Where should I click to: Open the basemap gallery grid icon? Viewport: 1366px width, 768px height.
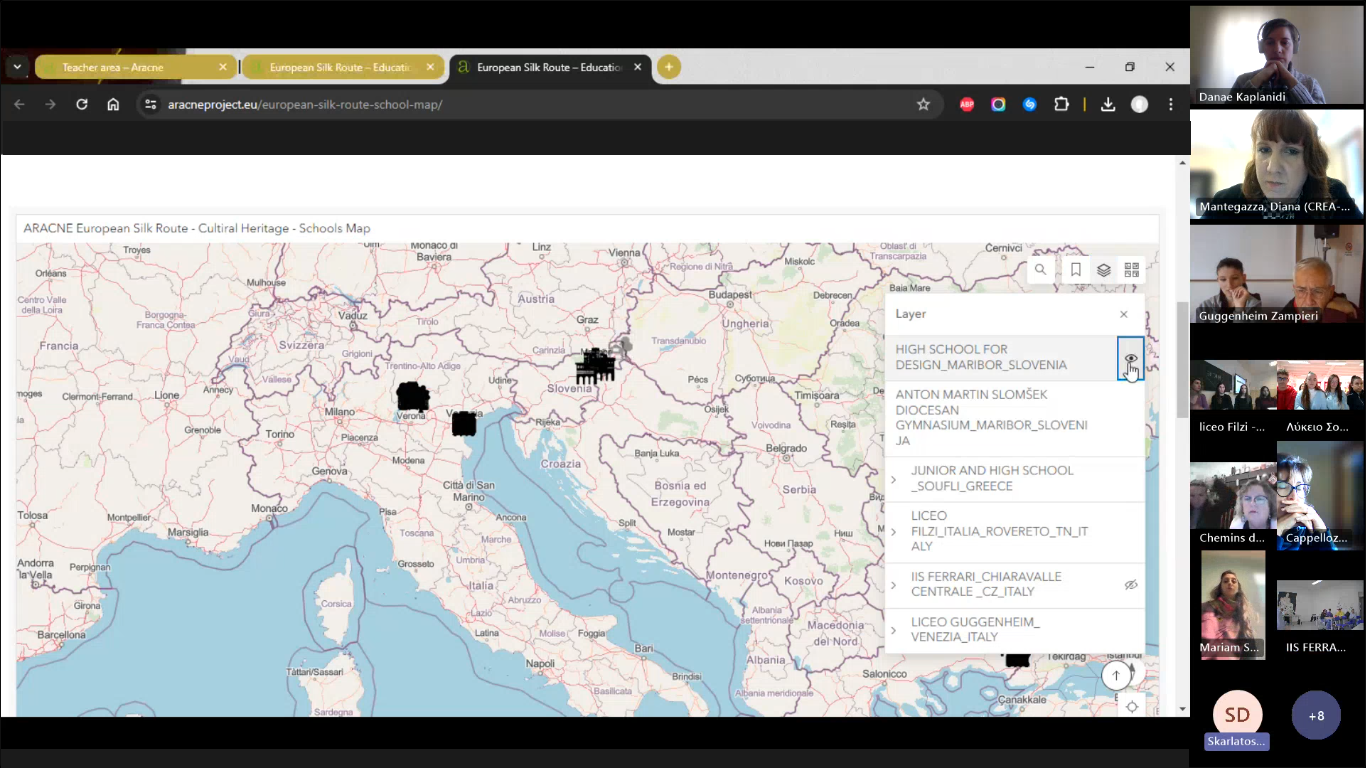click(x=1132, y=270)
